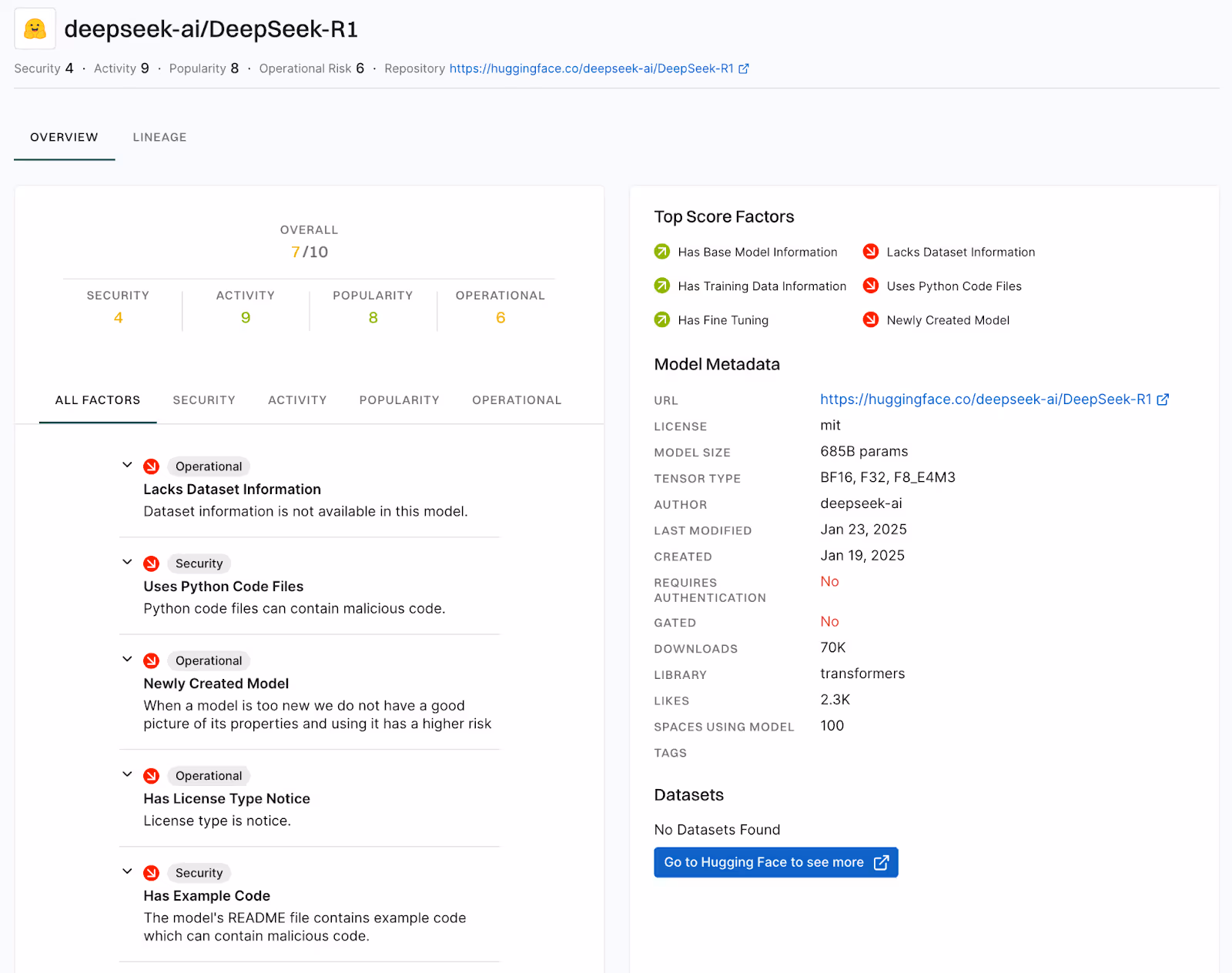
Task: Switch to the Lineage tab
Action: [x=159, y=137]
